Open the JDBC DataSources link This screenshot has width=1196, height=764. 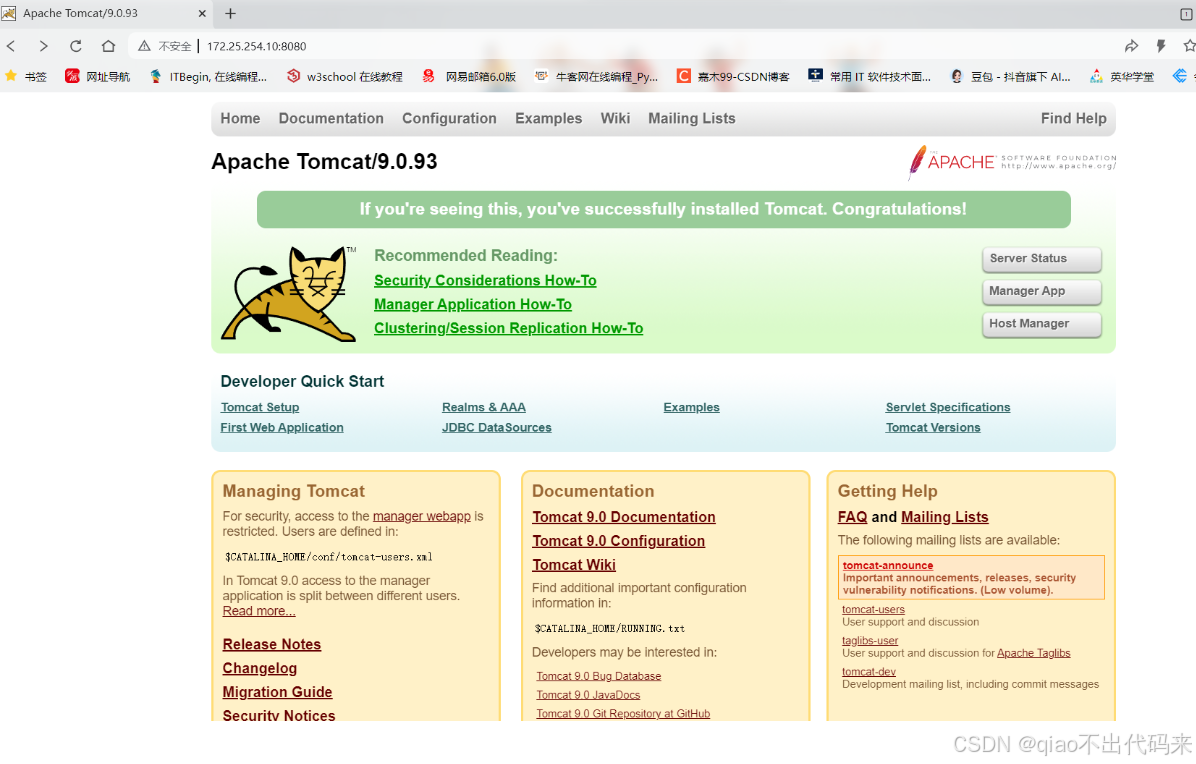(x=497, y=428)
